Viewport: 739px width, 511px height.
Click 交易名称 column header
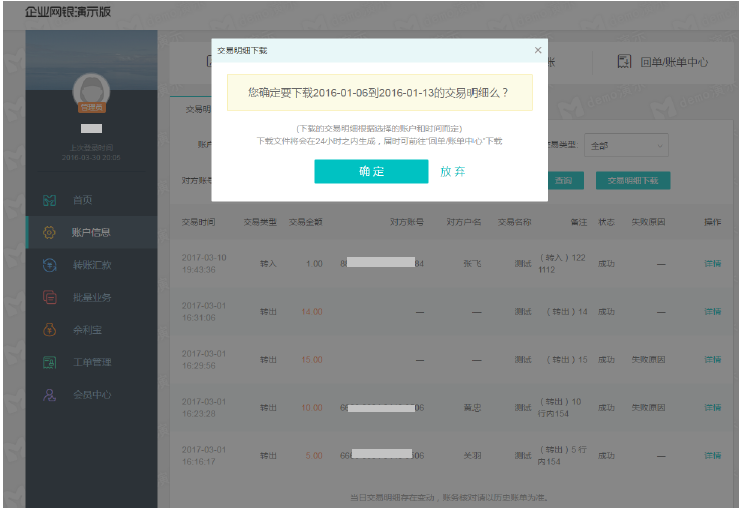(515, 222)
